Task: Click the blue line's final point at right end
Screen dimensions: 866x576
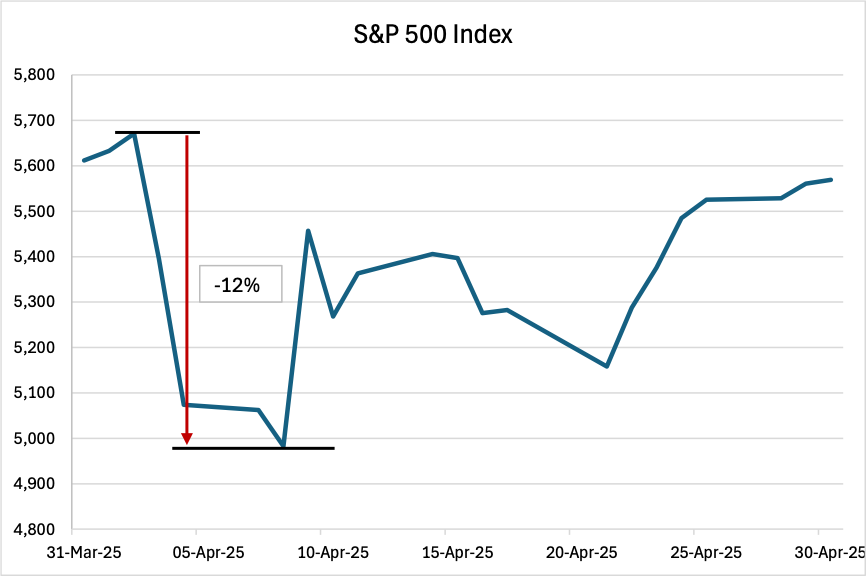Action: pyautogui.click(x=832, y=180)
